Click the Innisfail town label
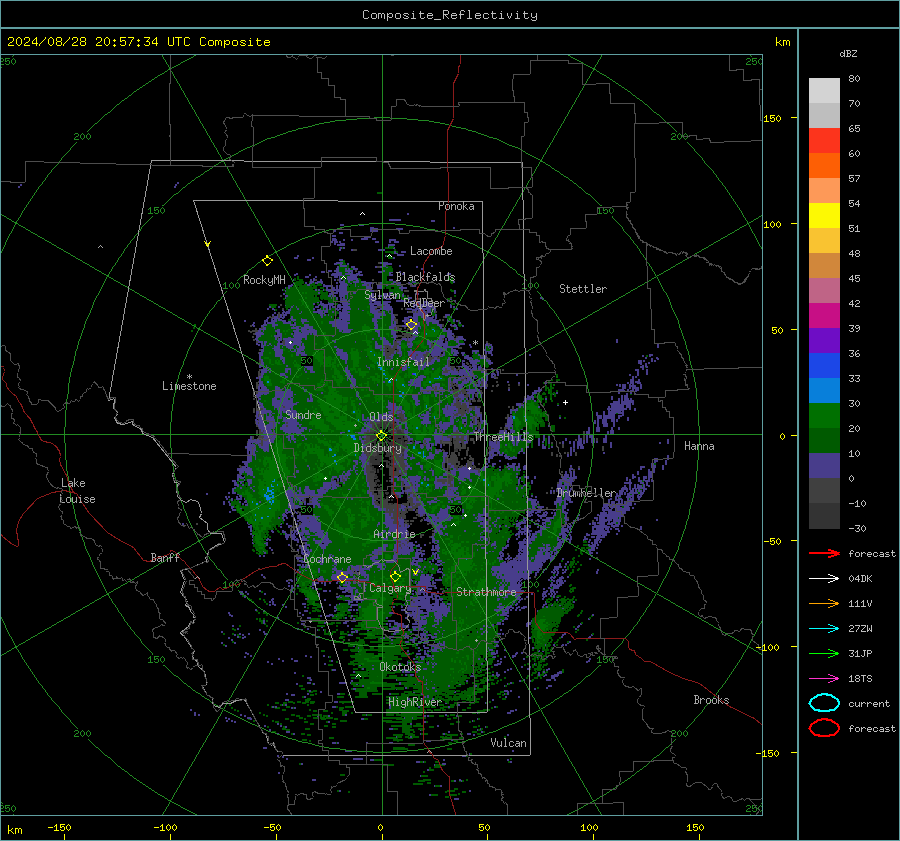 click(x=403, y=362)
